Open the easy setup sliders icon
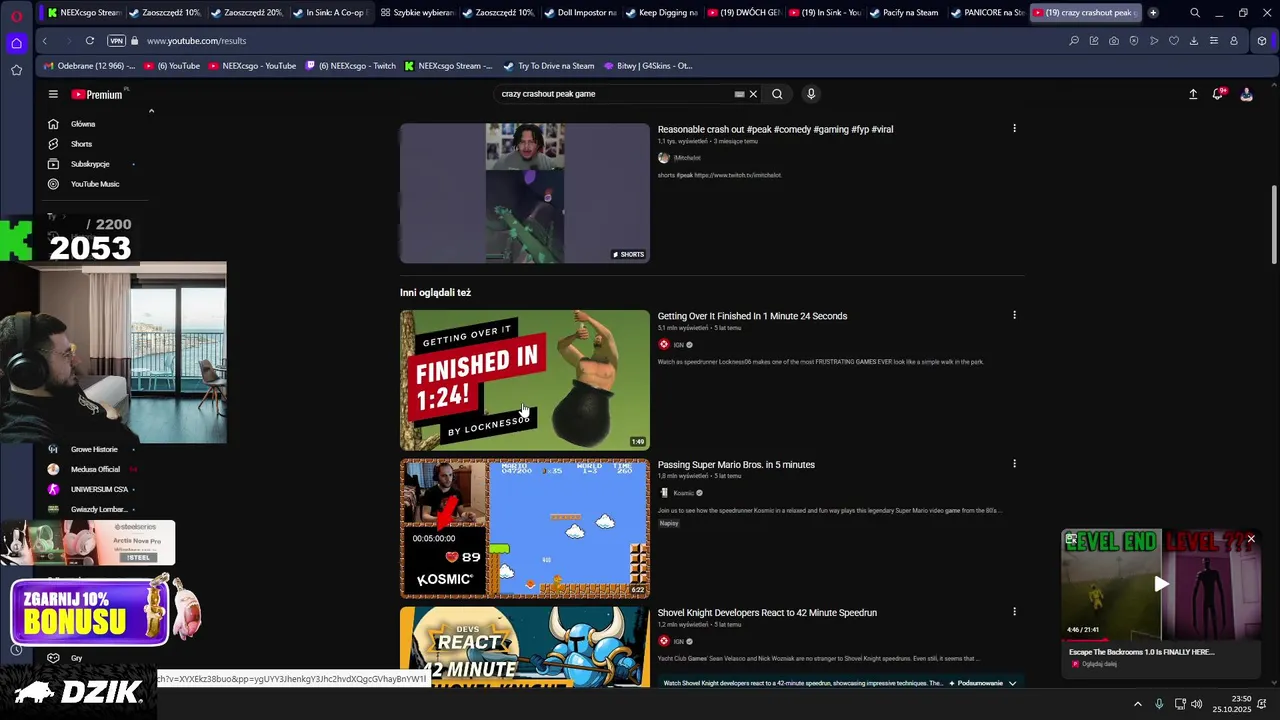 click(x=1214, y=41)
